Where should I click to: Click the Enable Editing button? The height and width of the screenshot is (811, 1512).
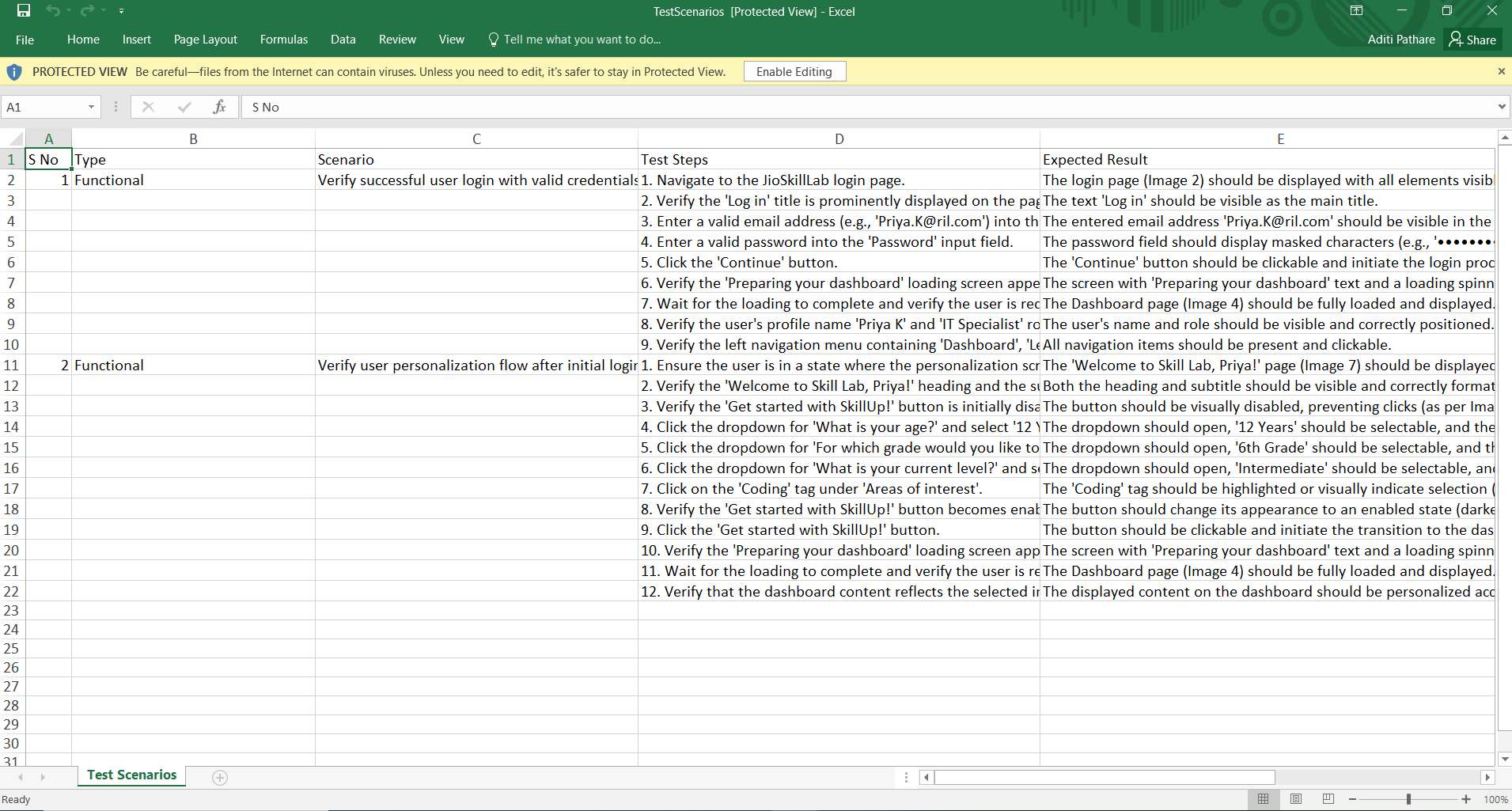tap(794, 72)
